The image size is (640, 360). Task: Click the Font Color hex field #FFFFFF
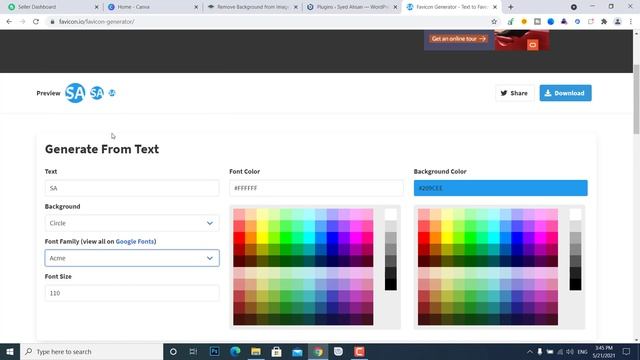[x=316, y=188]
